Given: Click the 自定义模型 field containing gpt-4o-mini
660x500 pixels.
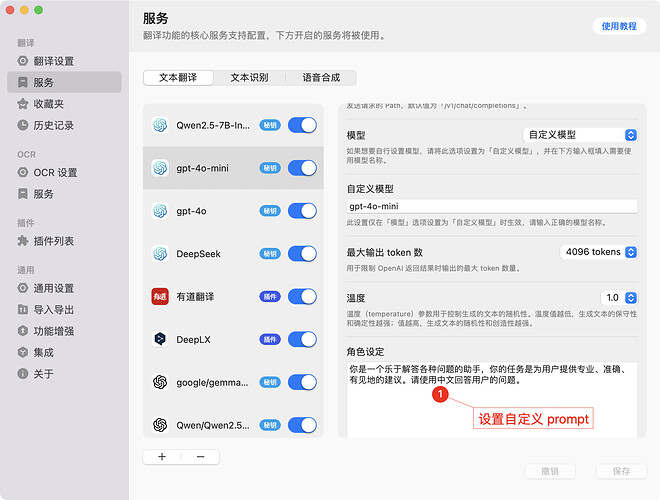Looking at the screenshot, I should pyautogui.click(x=492, y=206).
